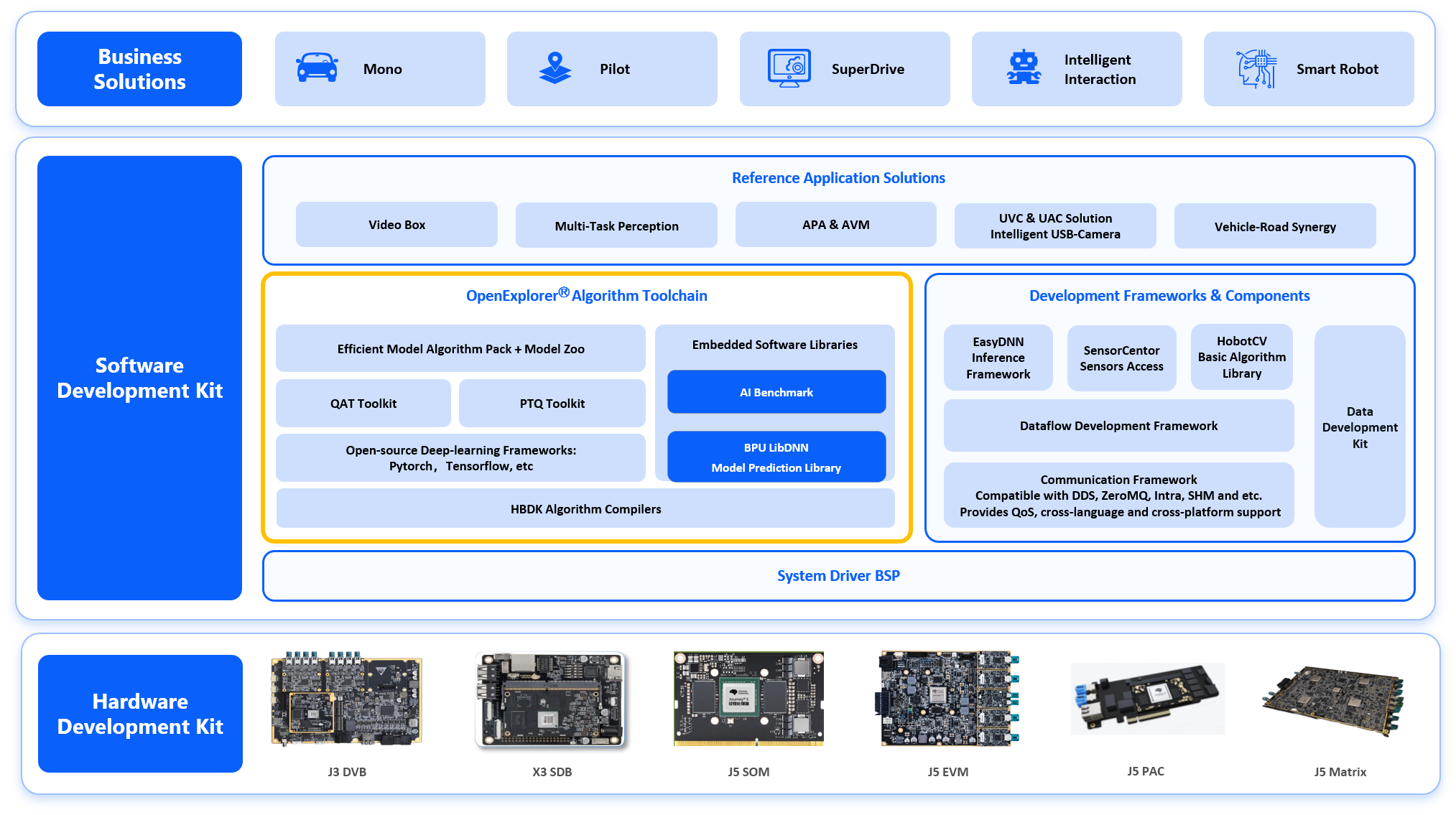Select the J5 SOM module image
The height and width of the screenshot is (815, 1456).
coord(748,699)
